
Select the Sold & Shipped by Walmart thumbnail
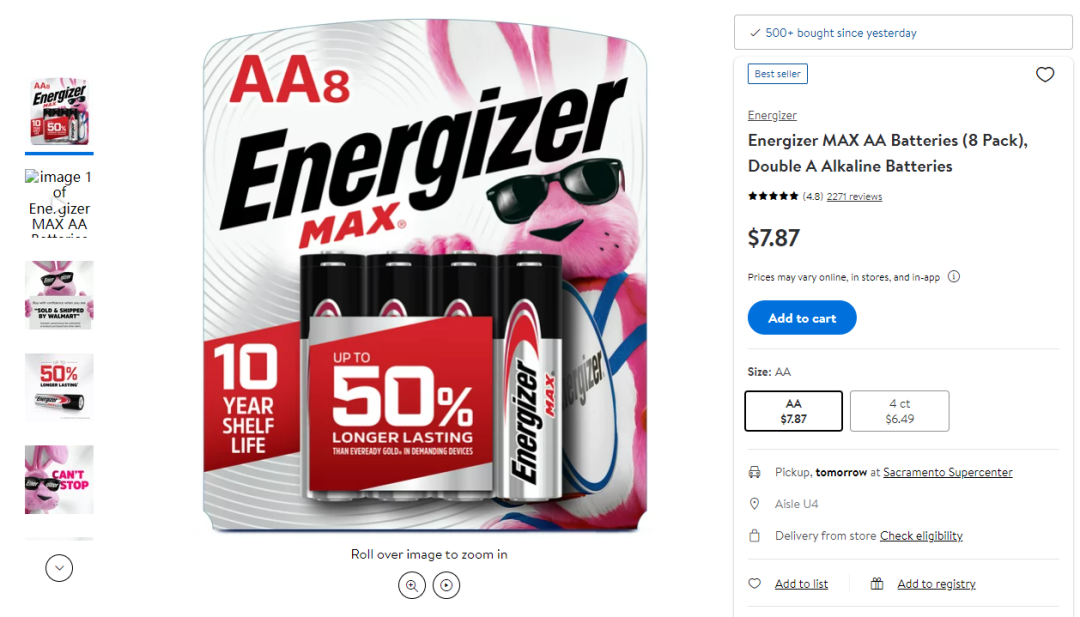[59, 295]
